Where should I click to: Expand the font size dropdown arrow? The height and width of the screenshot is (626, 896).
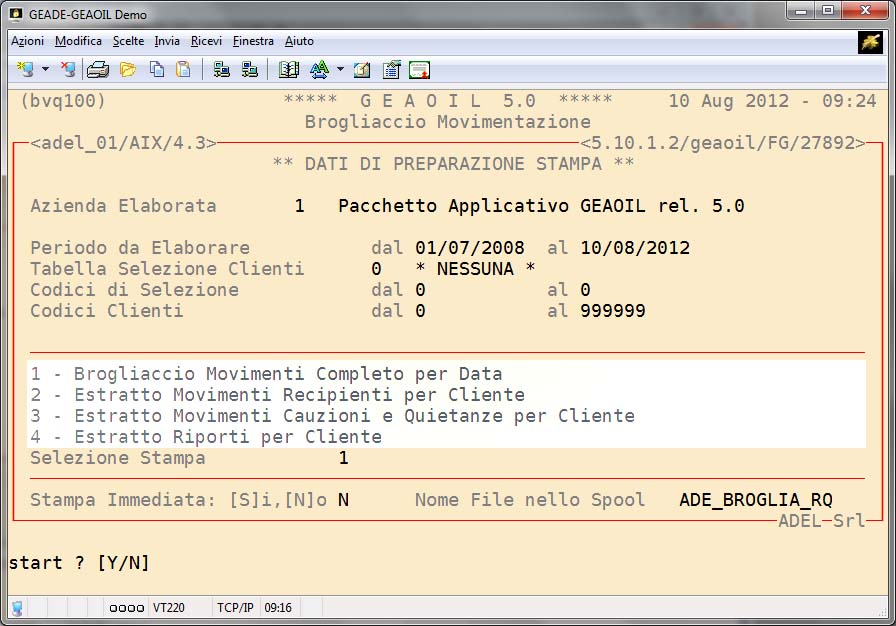tap(340, 70)
